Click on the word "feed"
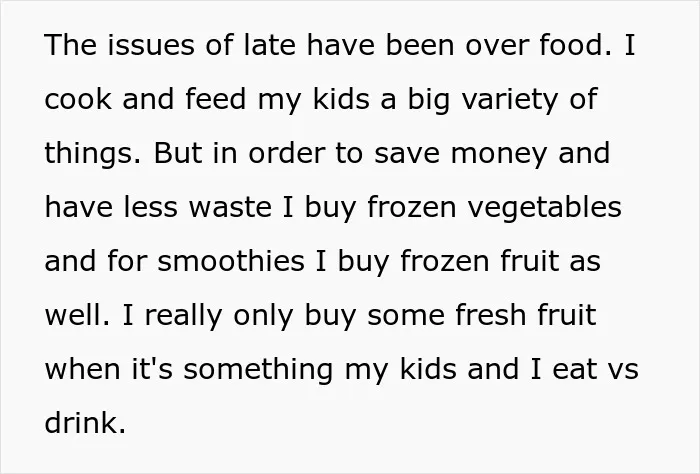Viewport: 700px width, 474px height. (216, 99)
